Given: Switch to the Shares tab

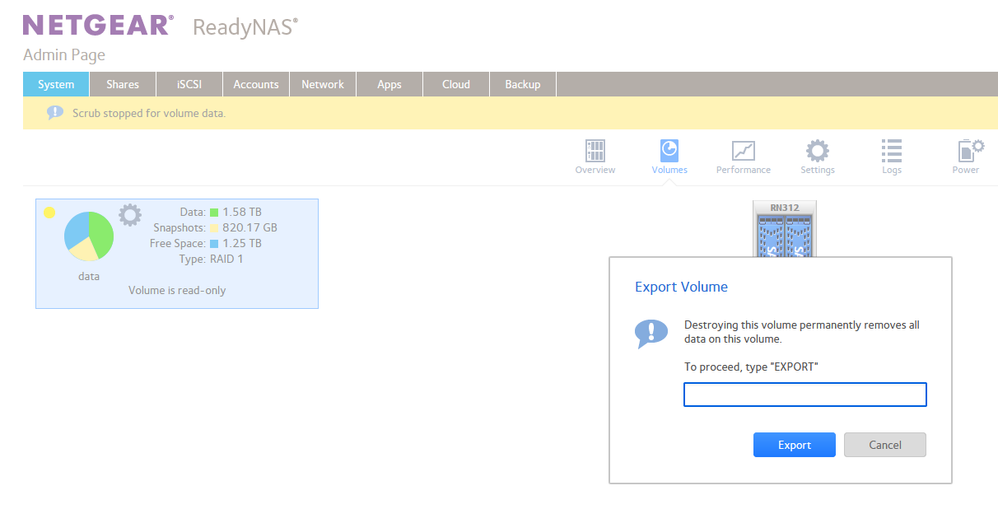Looking at the screenshot, I should click(x=123, y=85).
